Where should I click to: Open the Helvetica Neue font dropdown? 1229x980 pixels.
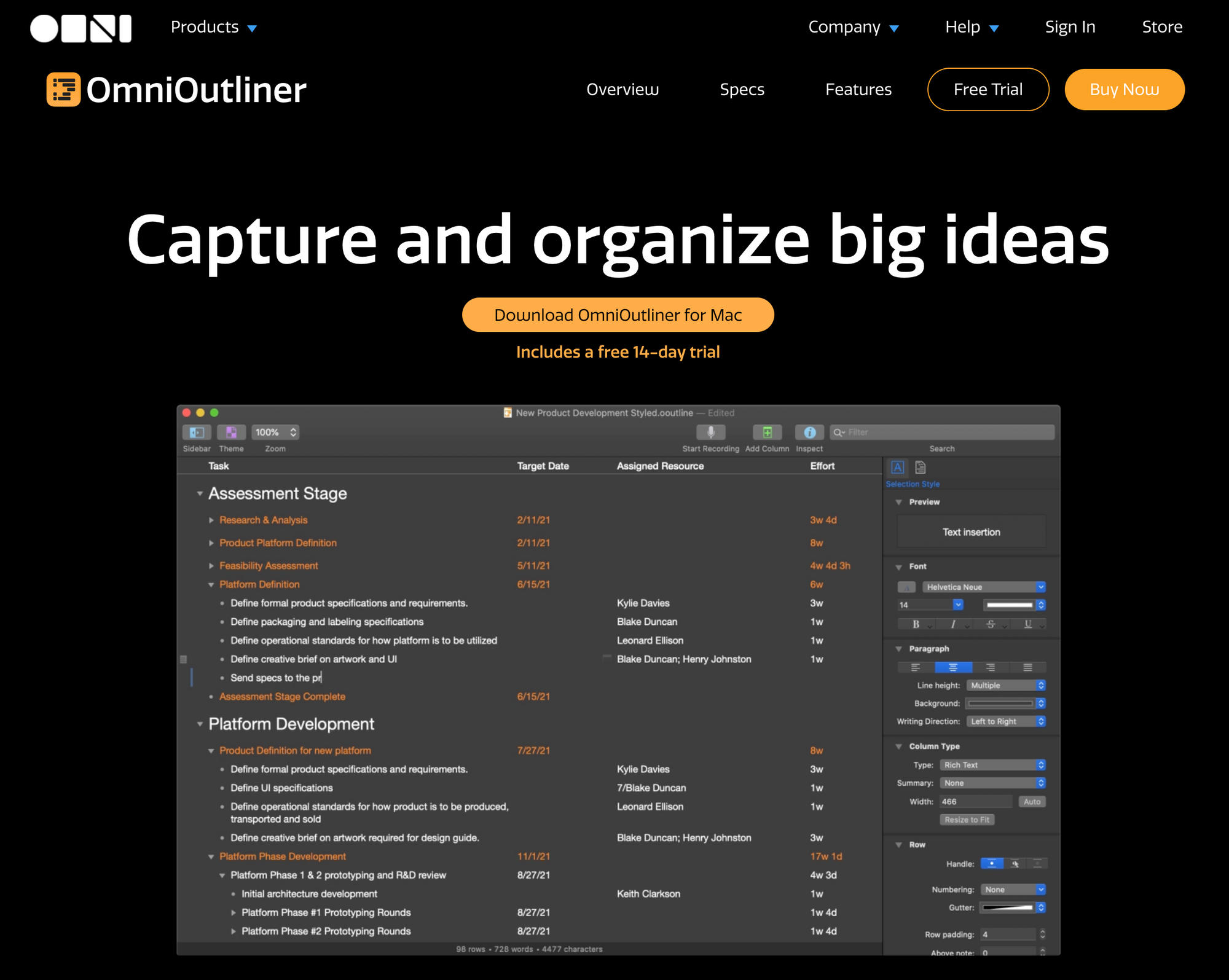(984, 587)
